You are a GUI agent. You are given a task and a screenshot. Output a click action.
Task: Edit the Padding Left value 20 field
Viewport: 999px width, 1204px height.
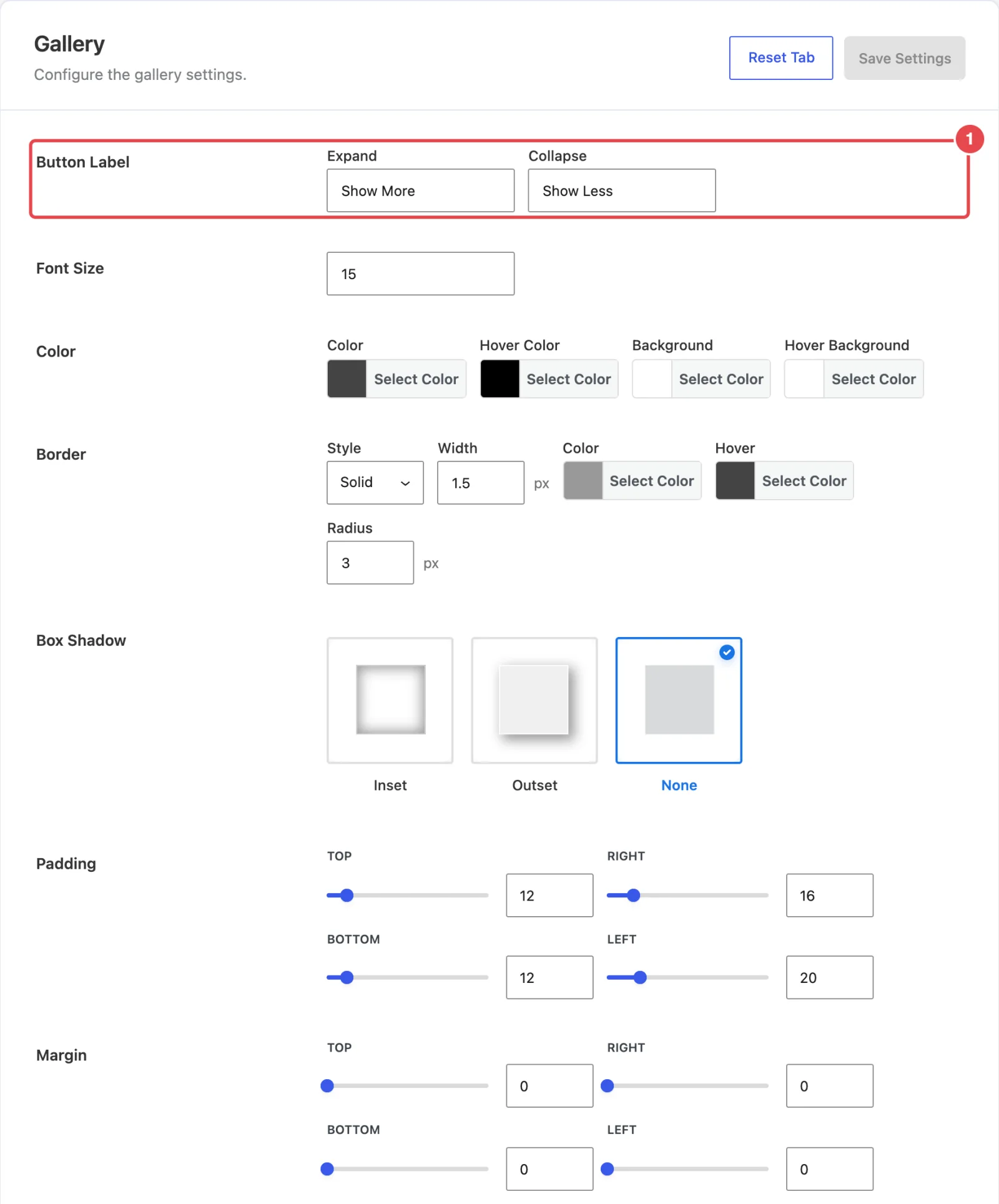pos(829,977)
